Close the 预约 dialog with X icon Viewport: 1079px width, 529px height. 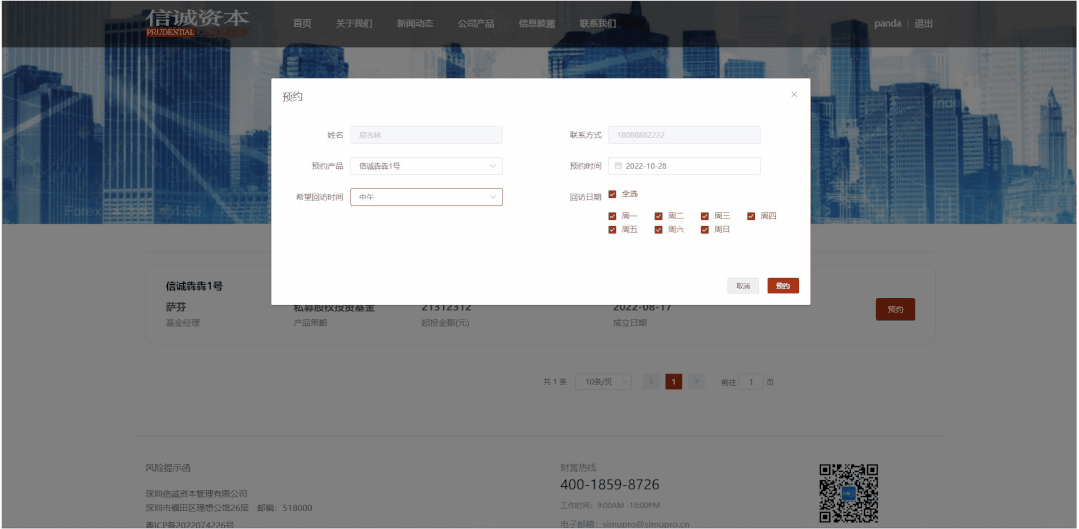pos(794,95)
